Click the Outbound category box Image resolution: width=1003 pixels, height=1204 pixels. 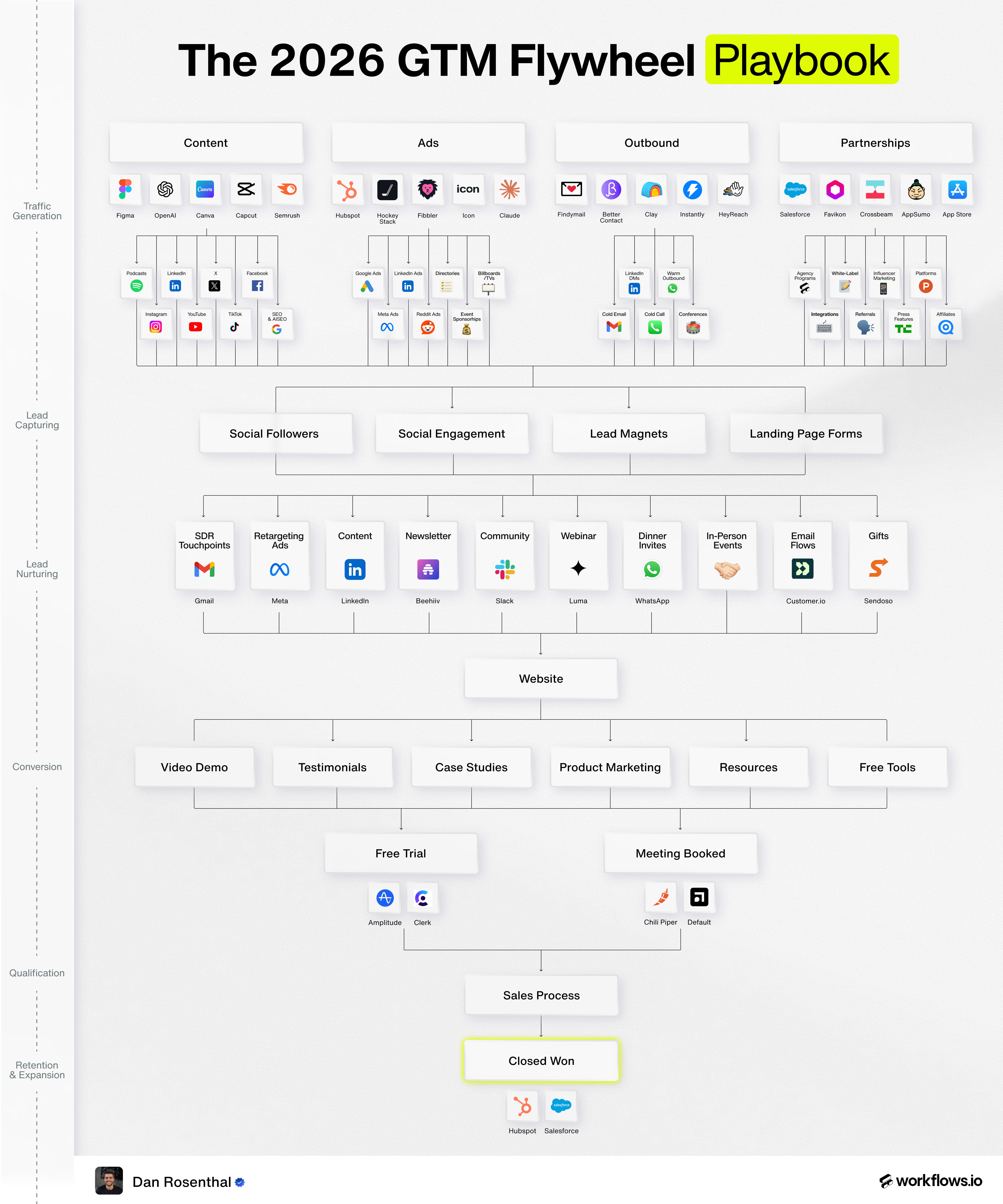pyautogui.click(x=652, y=143)
